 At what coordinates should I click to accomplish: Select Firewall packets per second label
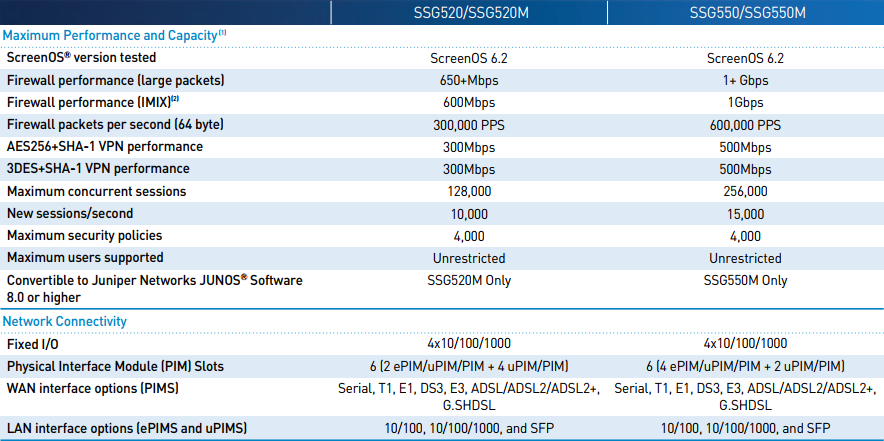(115, 125)
